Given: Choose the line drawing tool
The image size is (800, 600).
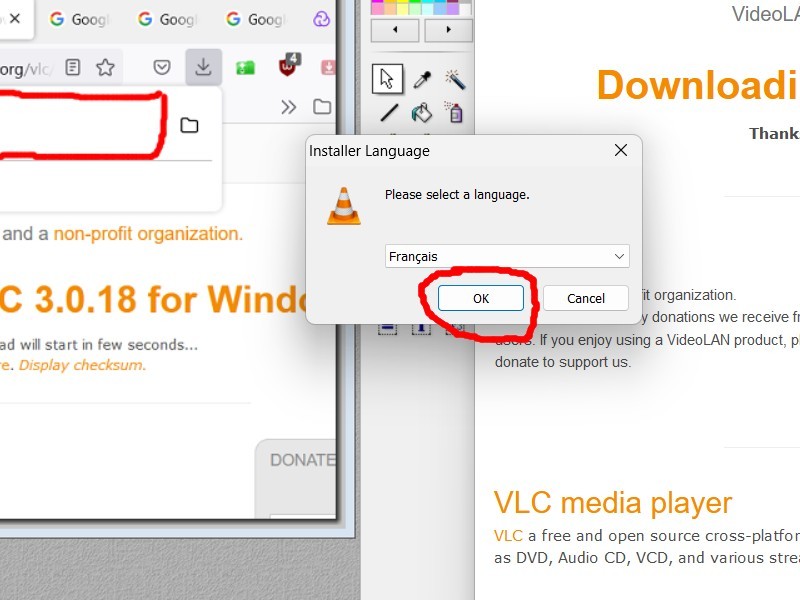Looking at the screenshot, I should tap(389, 112).
